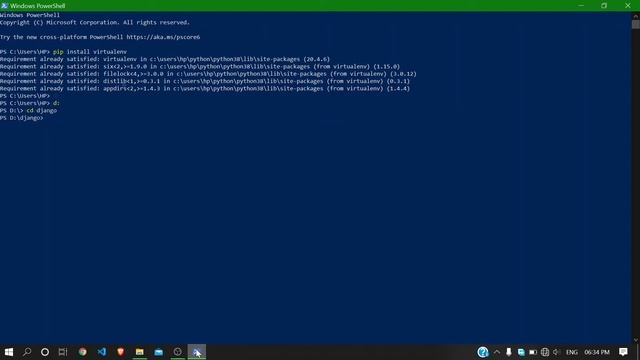Open the blue devices tray icon
This screenshot has height=360, width=640.
click(x=521, y=352)
